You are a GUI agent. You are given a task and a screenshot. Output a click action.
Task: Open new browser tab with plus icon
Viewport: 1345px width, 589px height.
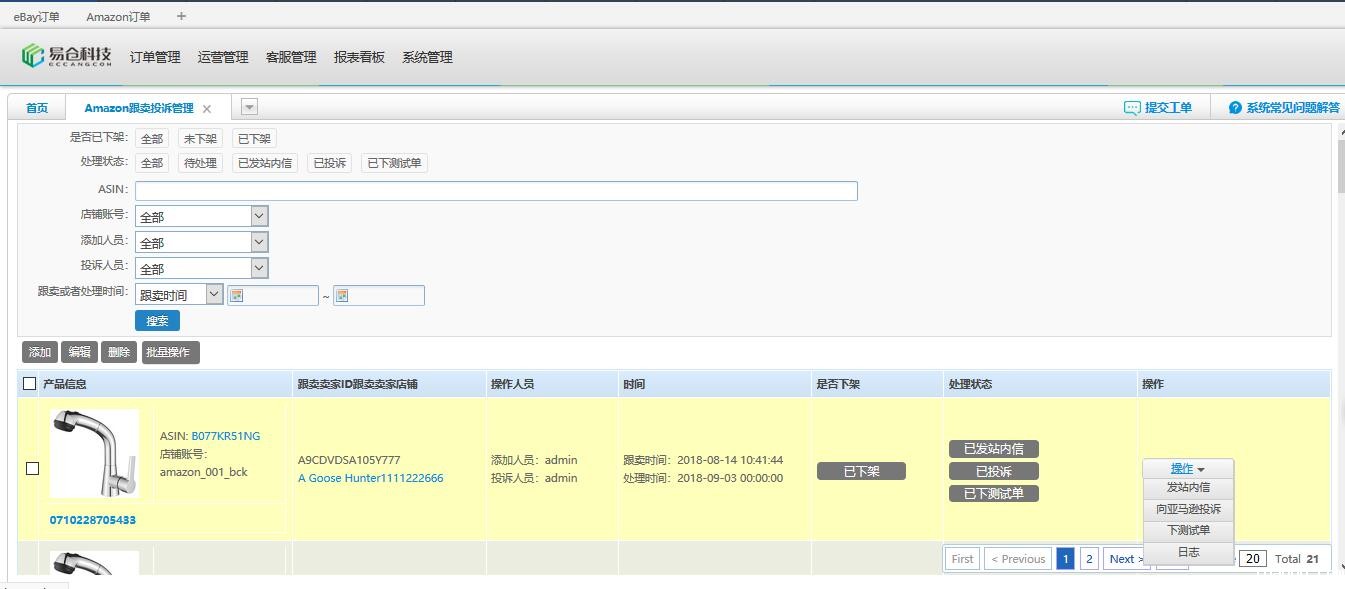point(181,16)
